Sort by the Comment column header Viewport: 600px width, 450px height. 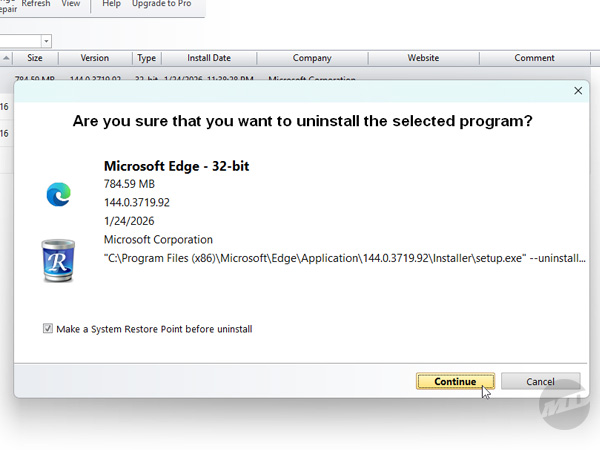click(x=534, y=58)
